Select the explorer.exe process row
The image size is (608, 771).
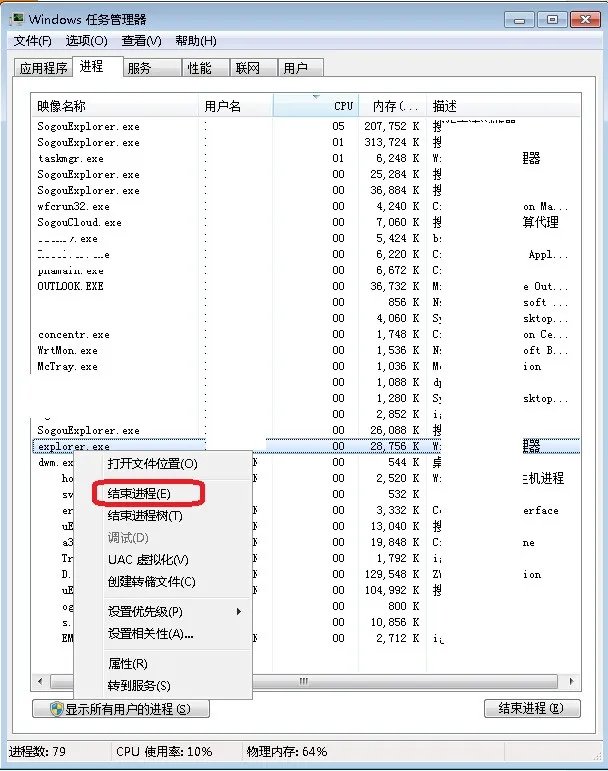(x=306, y=446)
